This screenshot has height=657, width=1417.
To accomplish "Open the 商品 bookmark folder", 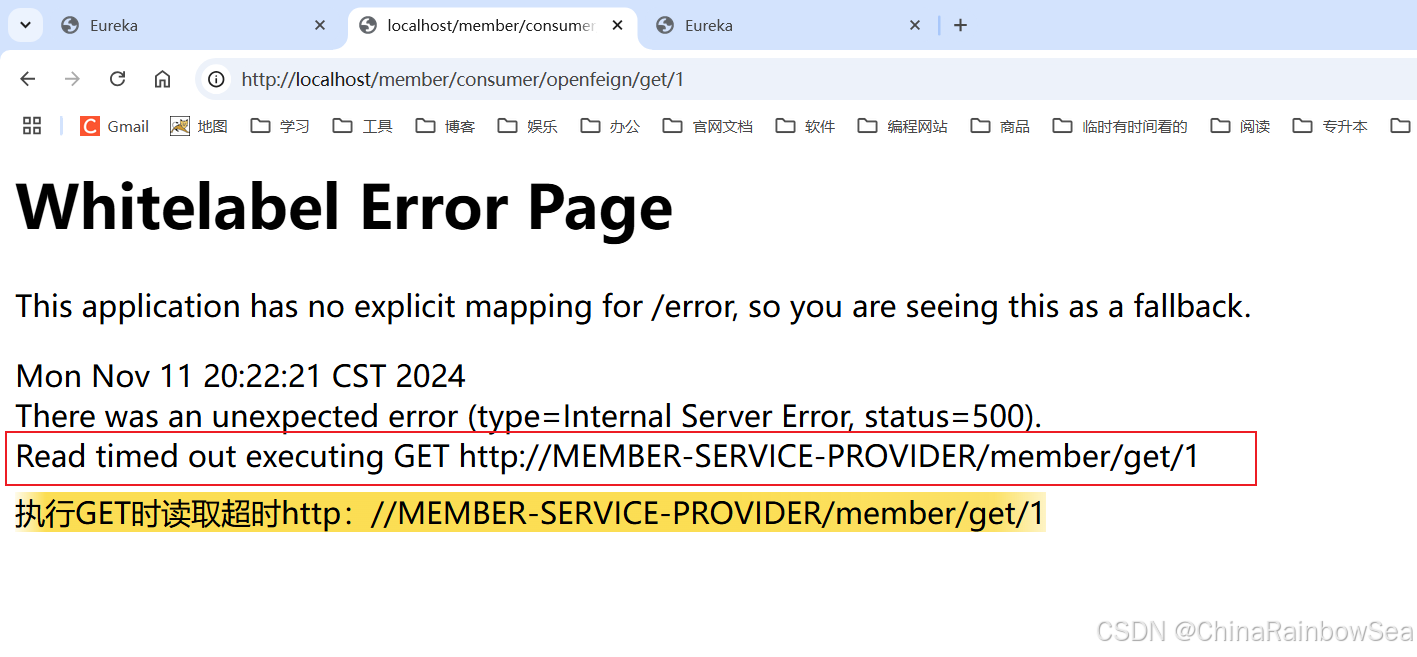I will (1001, 126).
